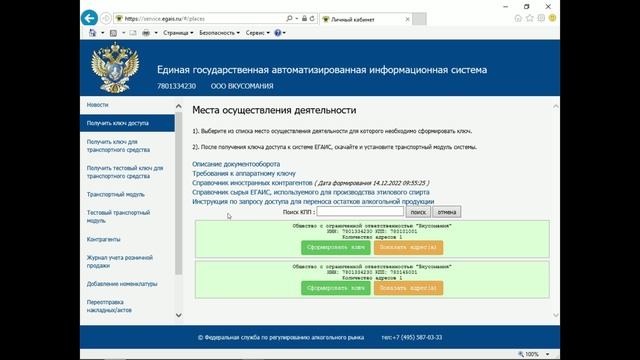Click the security lock icon in address bar
This screenshot has width=640, height=360.
(x=304, y=18)
